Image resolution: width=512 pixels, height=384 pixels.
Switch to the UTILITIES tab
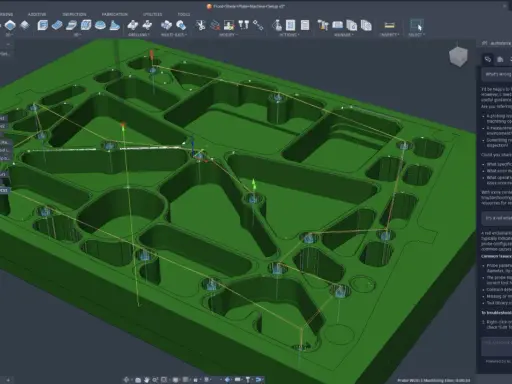(152, 14)
